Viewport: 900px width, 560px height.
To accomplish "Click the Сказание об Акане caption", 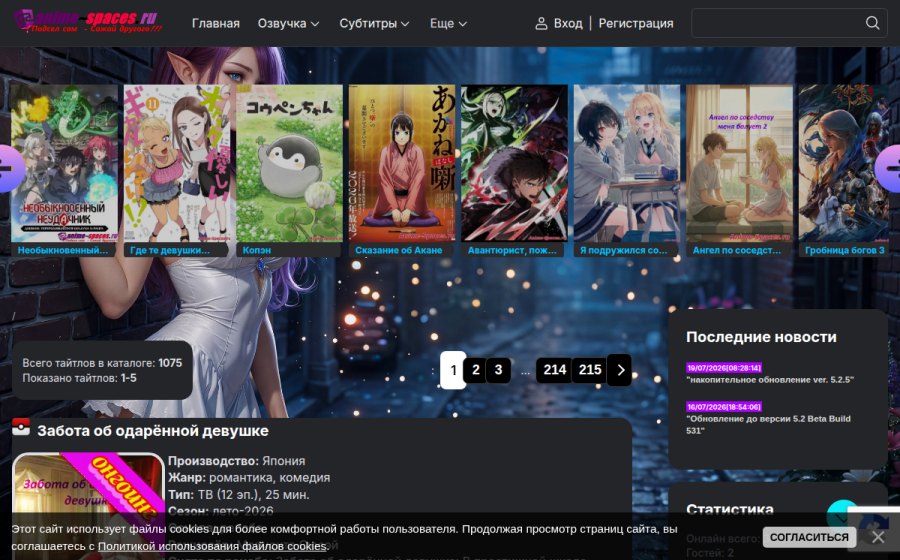I will pos(398,250).
